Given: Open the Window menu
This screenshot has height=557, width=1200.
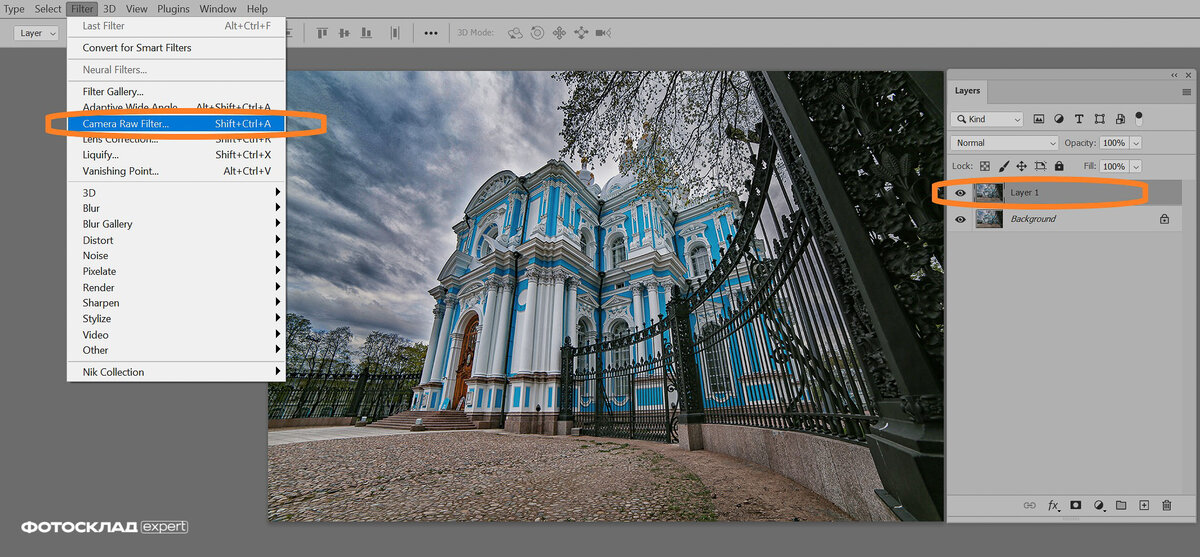Looking at the screenshot, I should (x=218, y=9).
